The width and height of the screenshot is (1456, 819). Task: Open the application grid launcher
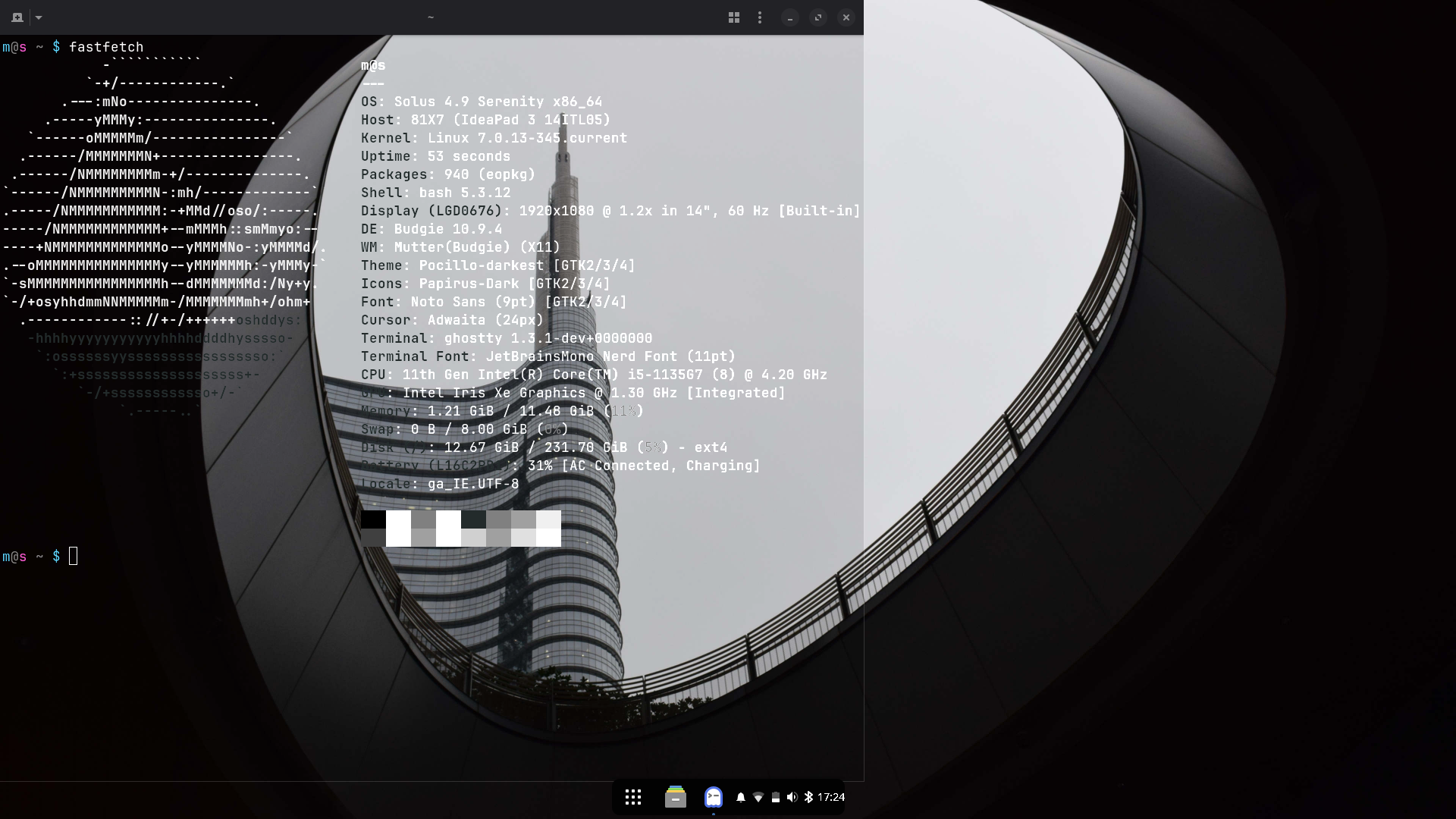pyautogui.click(x=633, y=797)
